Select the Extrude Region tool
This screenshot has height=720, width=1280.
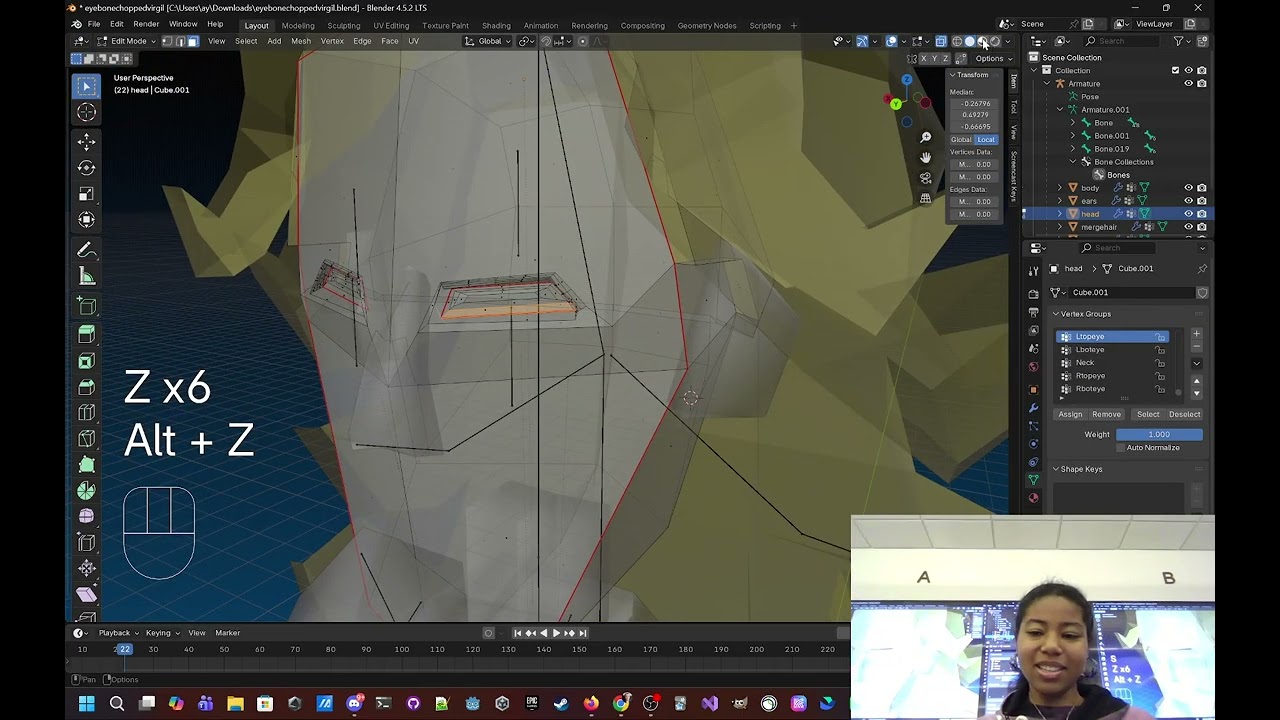pos(87,335)
